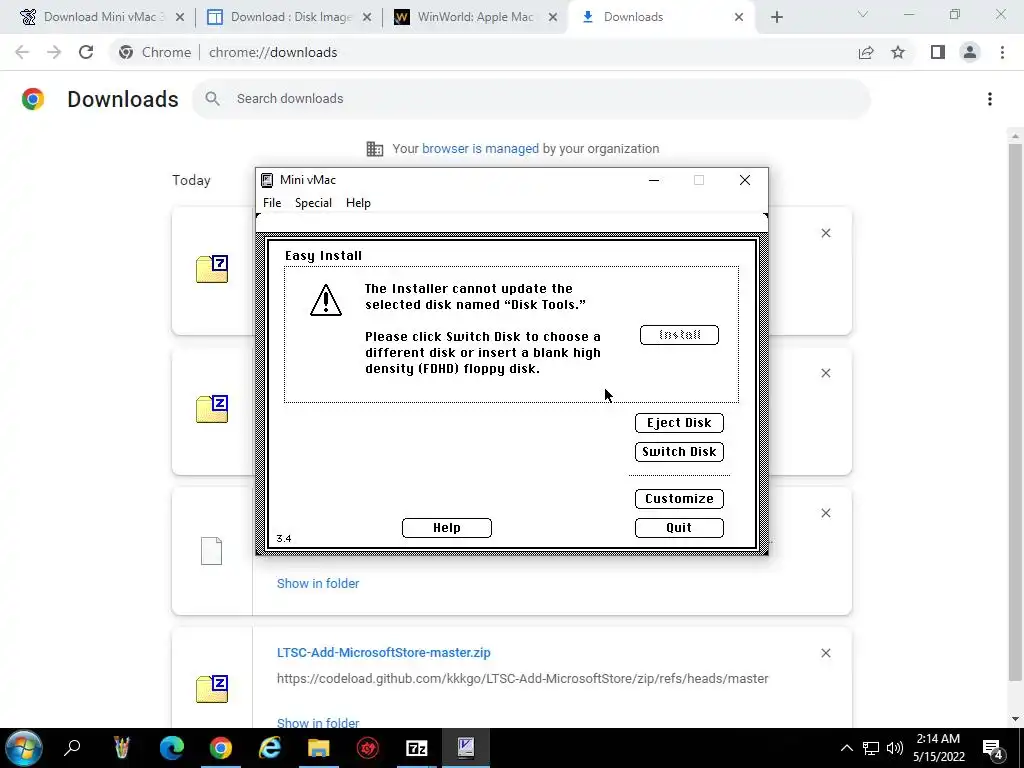Open File Explorer from taskbar
Image resolution: width=1024 pixels, height=768 pixels.
(319, 748)
